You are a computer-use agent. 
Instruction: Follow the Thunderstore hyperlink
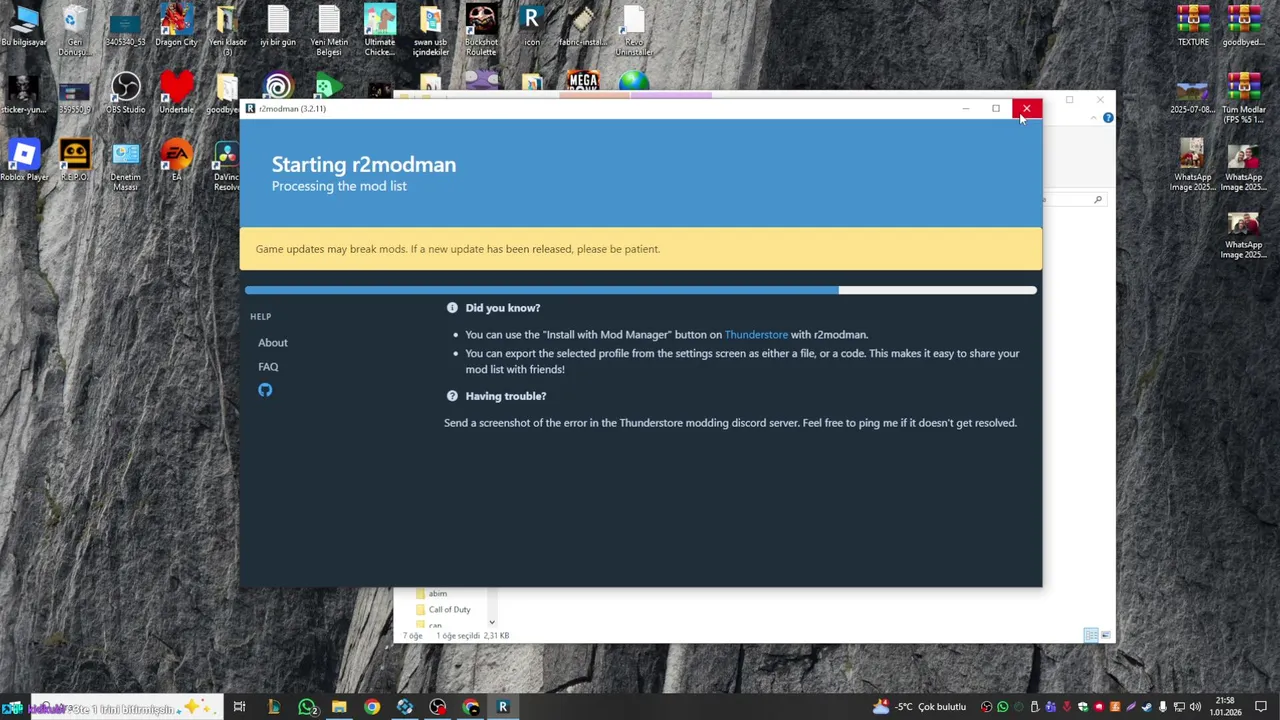pyautogui.click(x=756, y=335)
